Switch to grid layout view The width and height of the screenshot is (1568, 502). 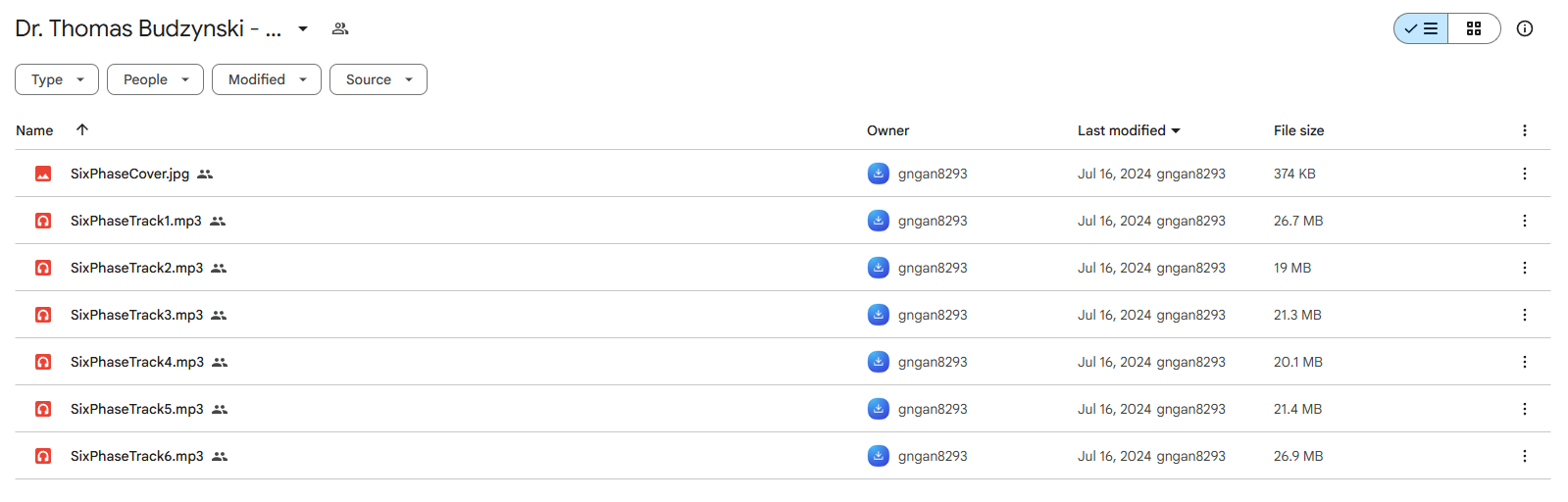coord(1474,28)
